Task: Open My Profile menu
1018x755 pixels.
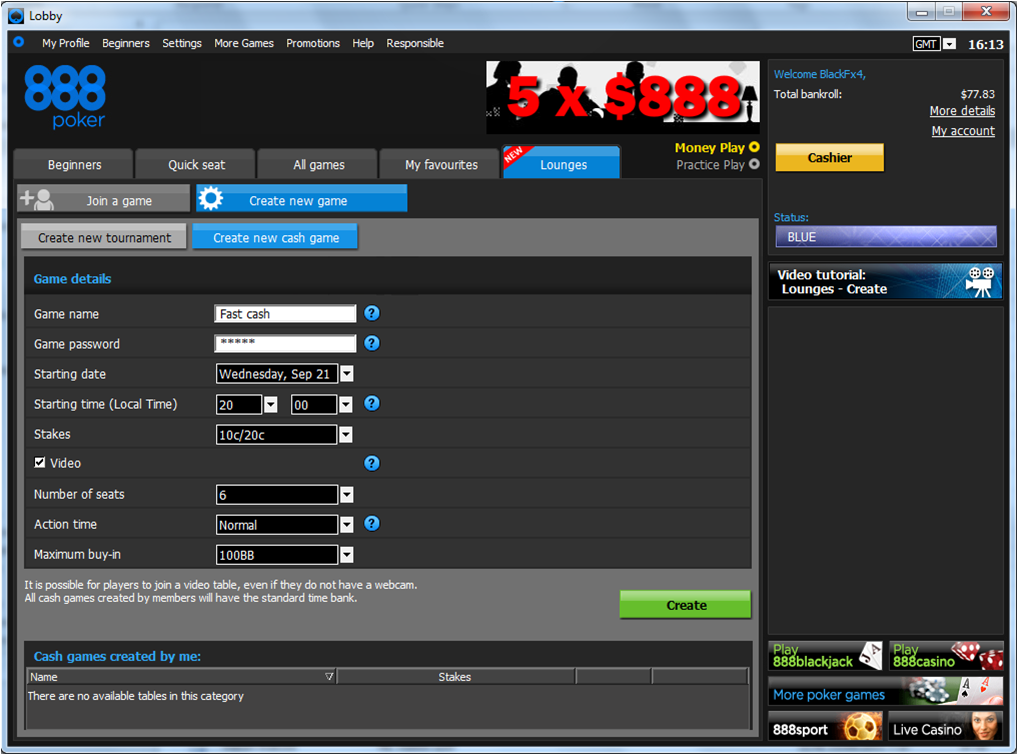Action: (66, 43)
